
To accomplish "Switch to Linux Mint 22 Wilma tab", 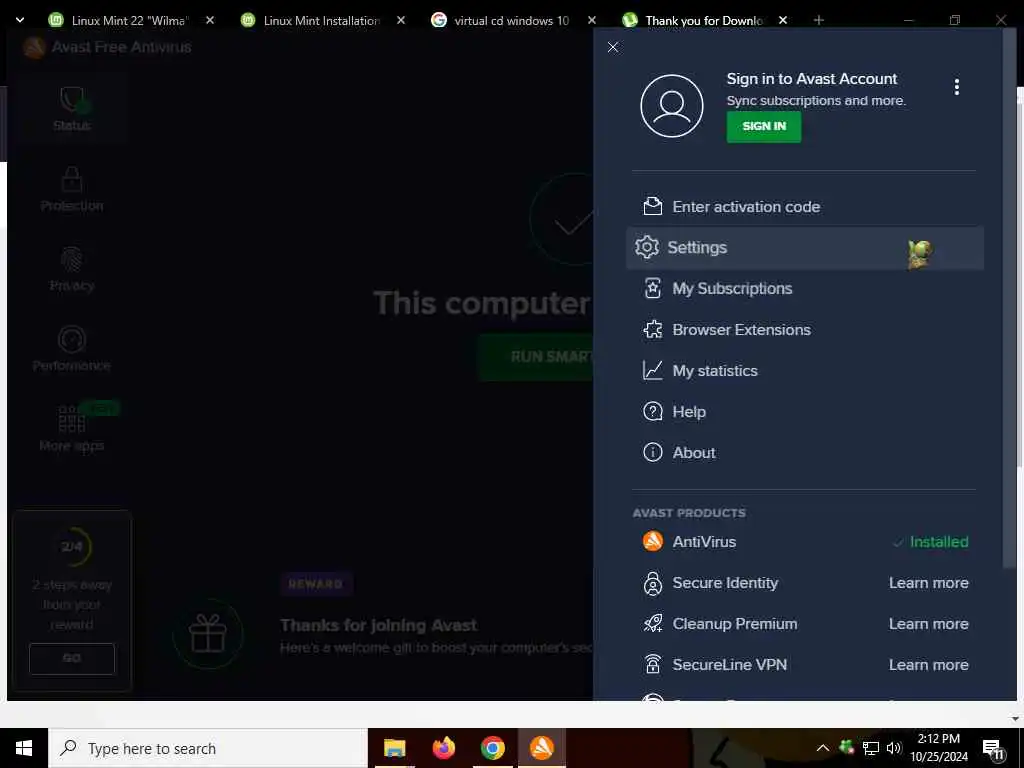I will [129, 20].
